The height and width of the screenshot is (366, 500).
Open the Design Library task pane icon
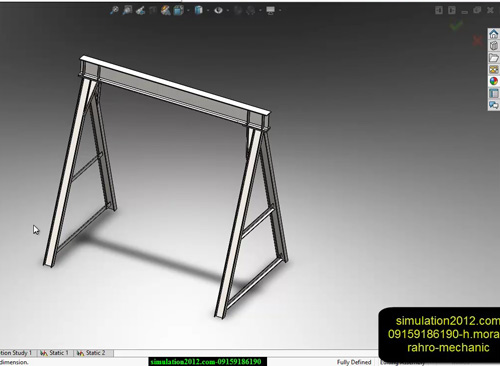[494, 46]
